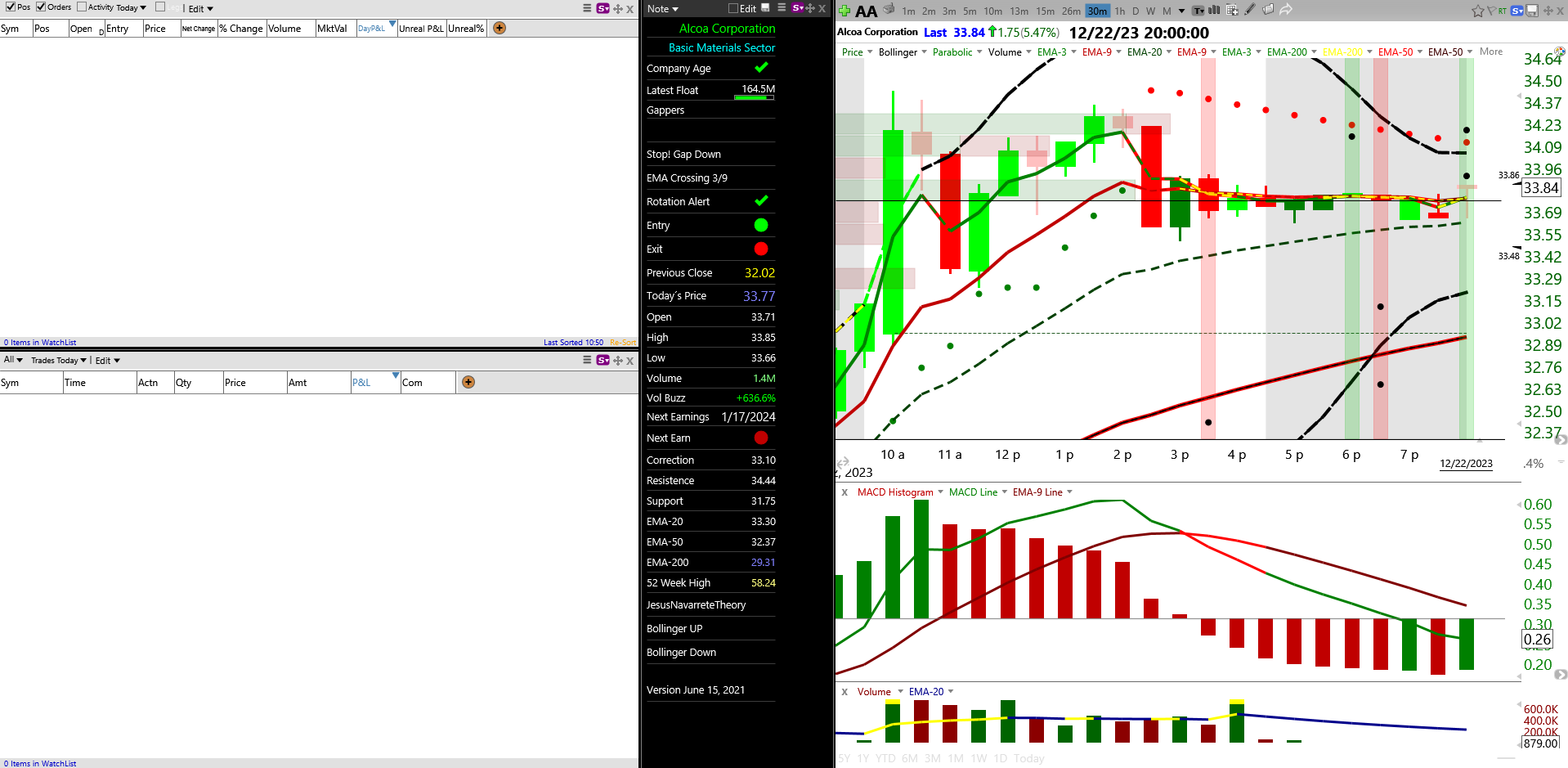Viewport: 1568px width, 768px height.
Task: Toggle the Orders checkbox
Action: pos(41,7)
